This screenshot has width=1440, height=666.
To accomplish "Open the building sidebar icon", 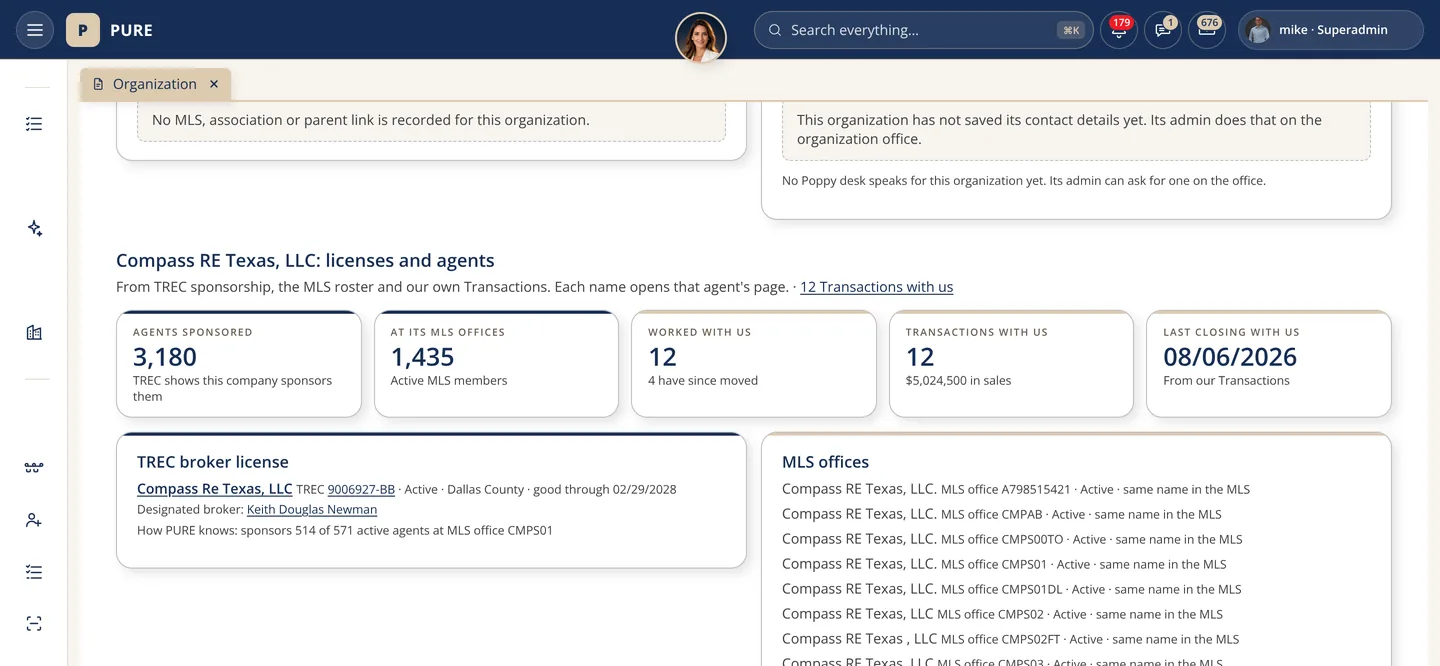I will coord(34,333).
